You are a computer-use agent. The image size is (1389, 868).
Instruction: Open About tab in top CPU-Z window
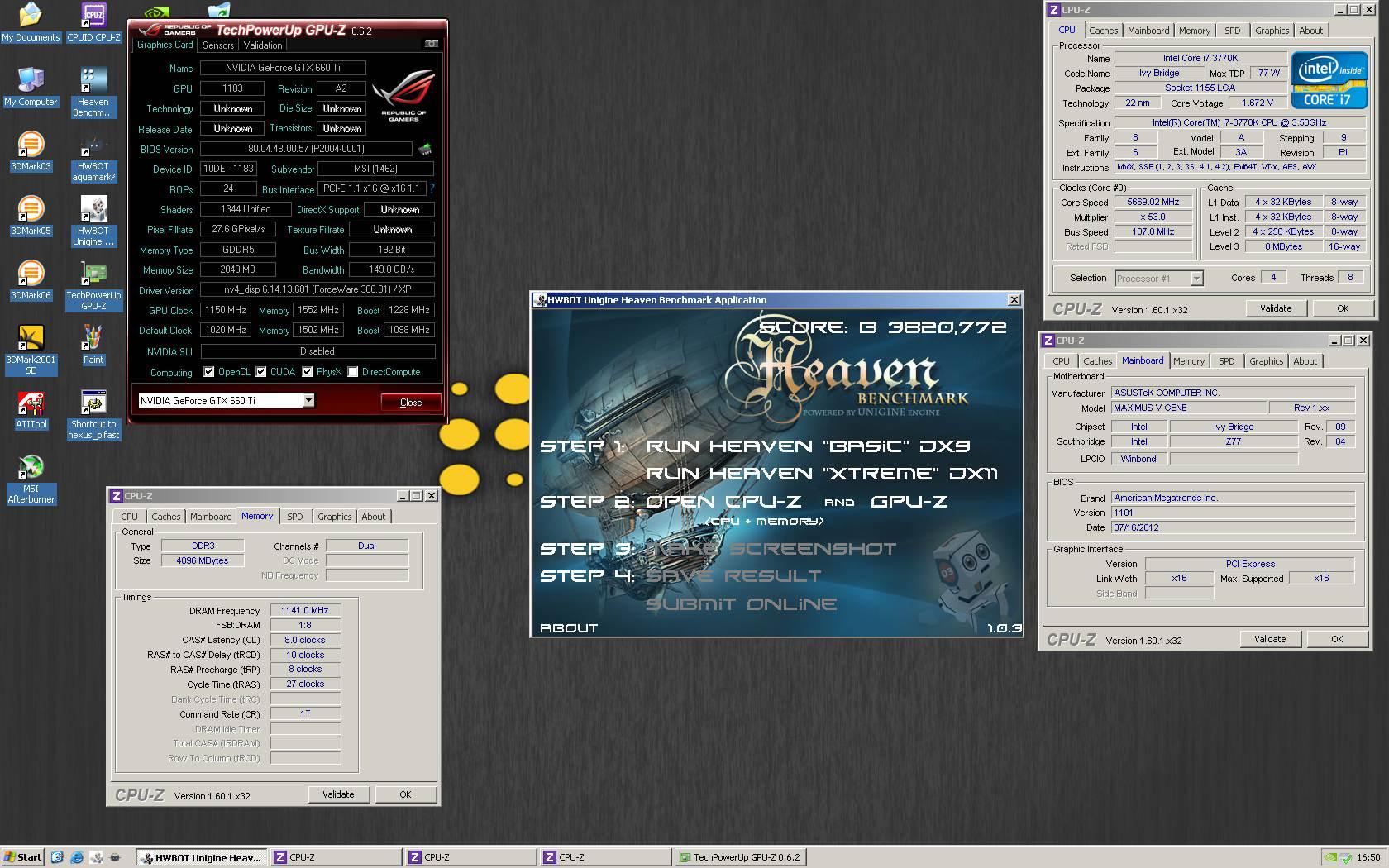click(x=1310, y=31)
